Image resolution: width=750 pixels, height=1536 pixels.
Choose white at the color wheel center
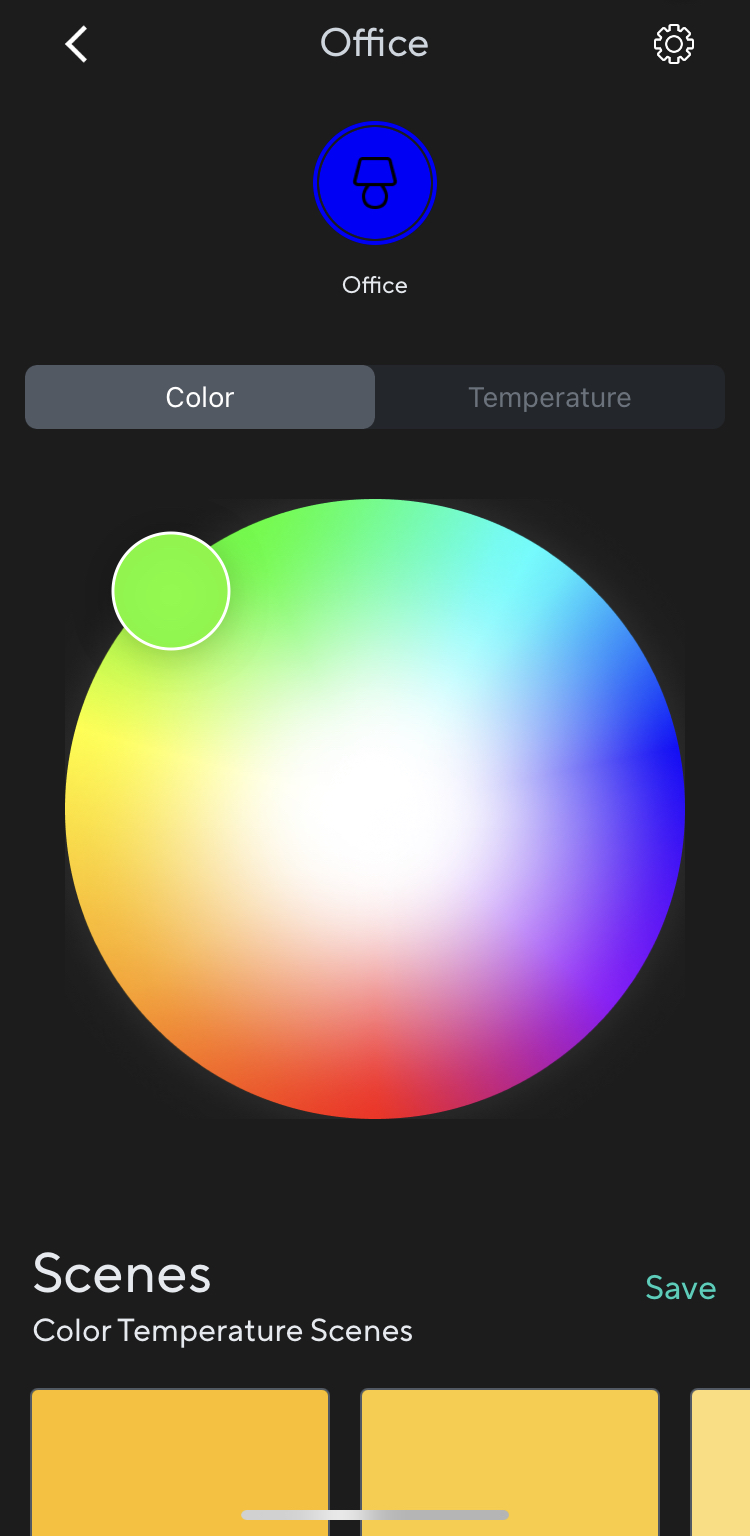pos(375,808)
